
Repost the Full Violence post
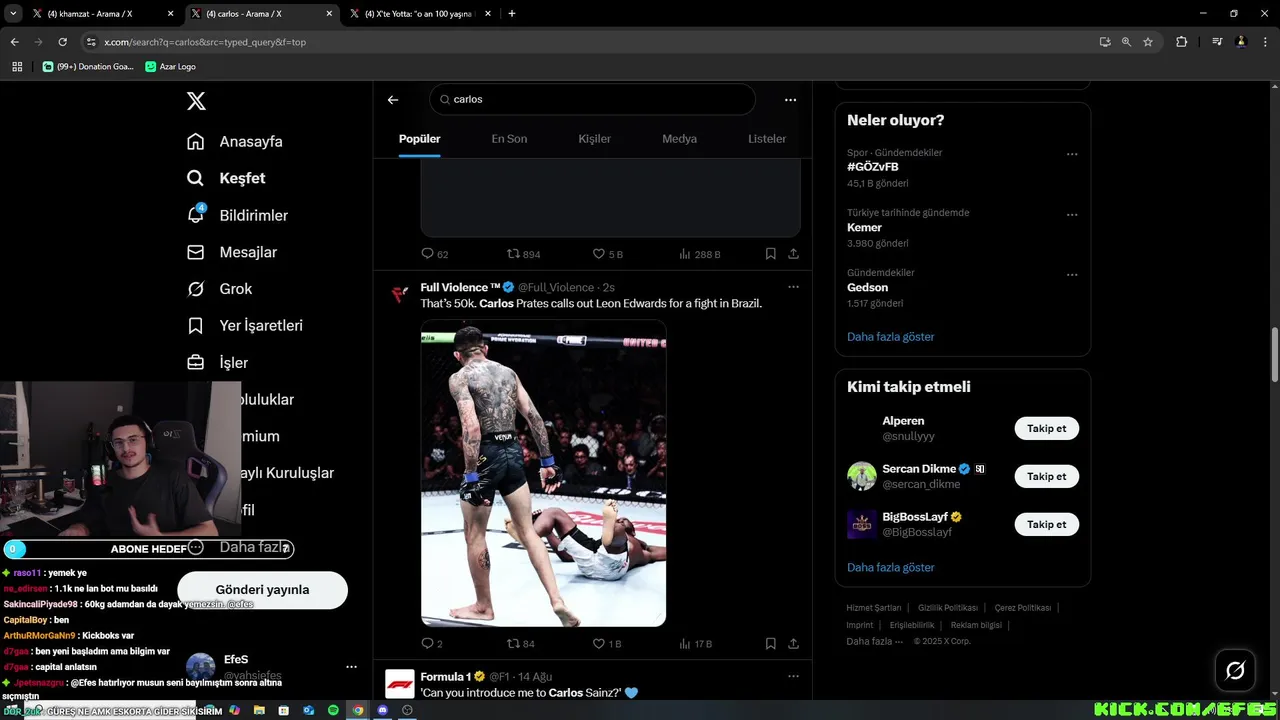[x=520, y=644]
